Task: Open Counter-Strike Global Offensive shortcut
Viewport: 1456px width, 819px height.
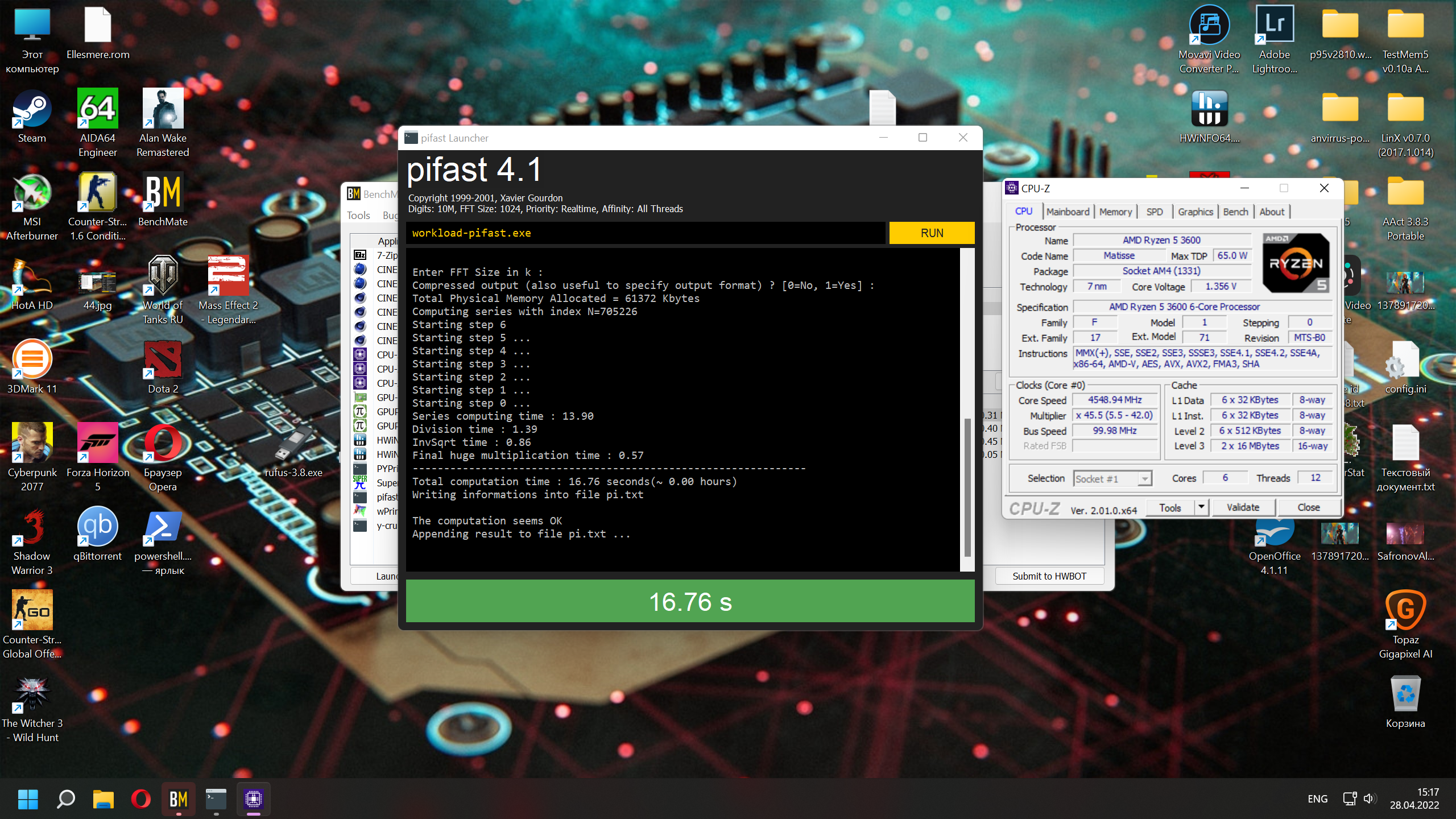Action: 32,624
